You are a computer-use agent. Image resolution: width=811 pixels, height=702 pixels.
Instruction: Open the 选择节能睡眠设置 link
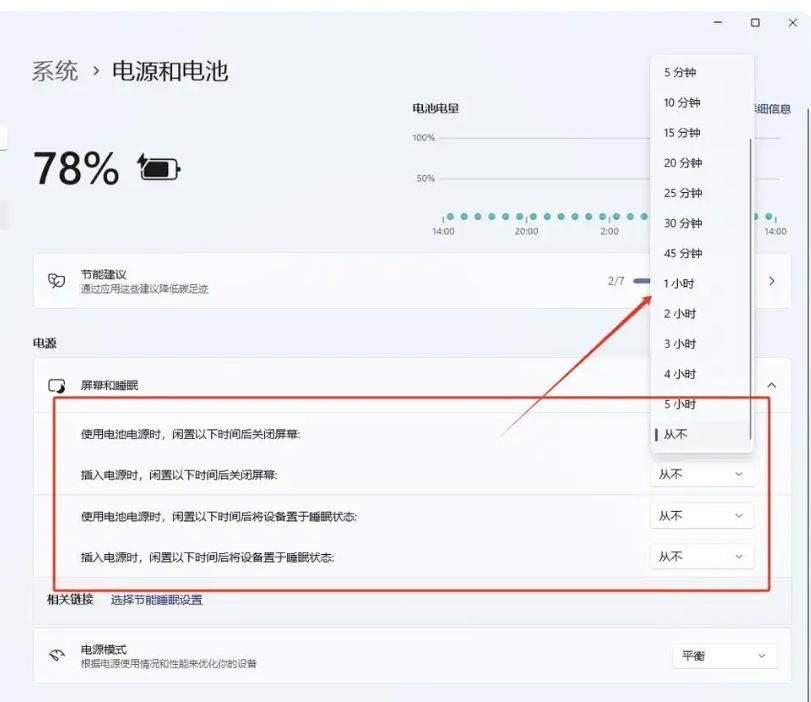pos(158,600)
